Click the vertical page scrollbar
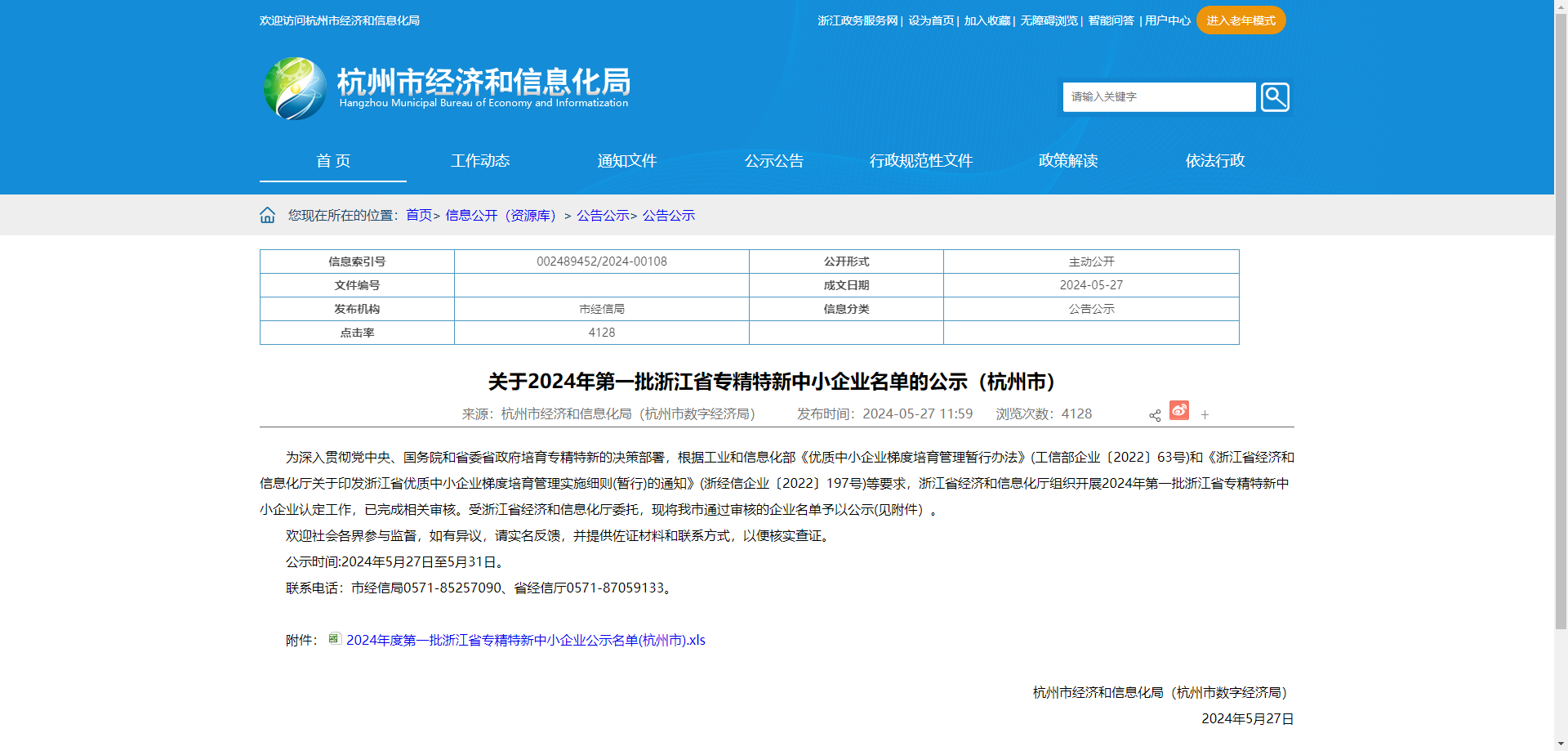The image size is (1568, 751). [x=1561, y=327]
